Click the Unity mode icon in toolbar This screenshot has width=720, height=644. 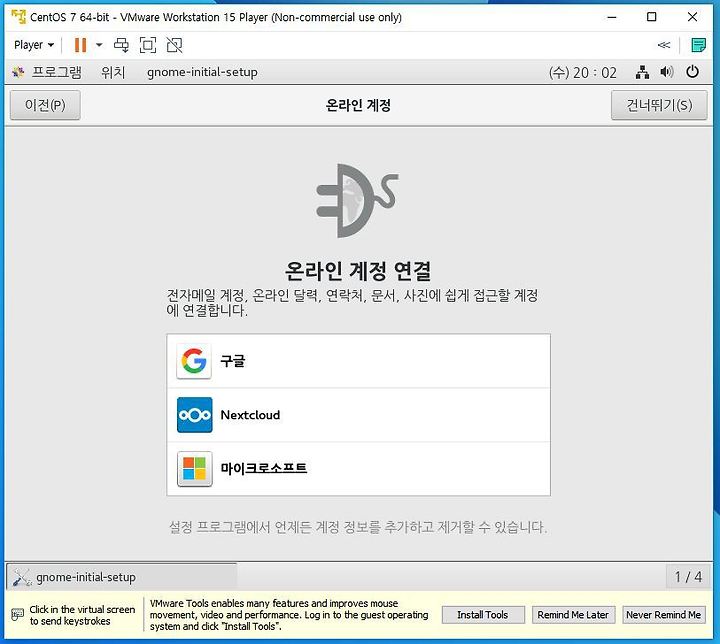click(x=174, y=45)
